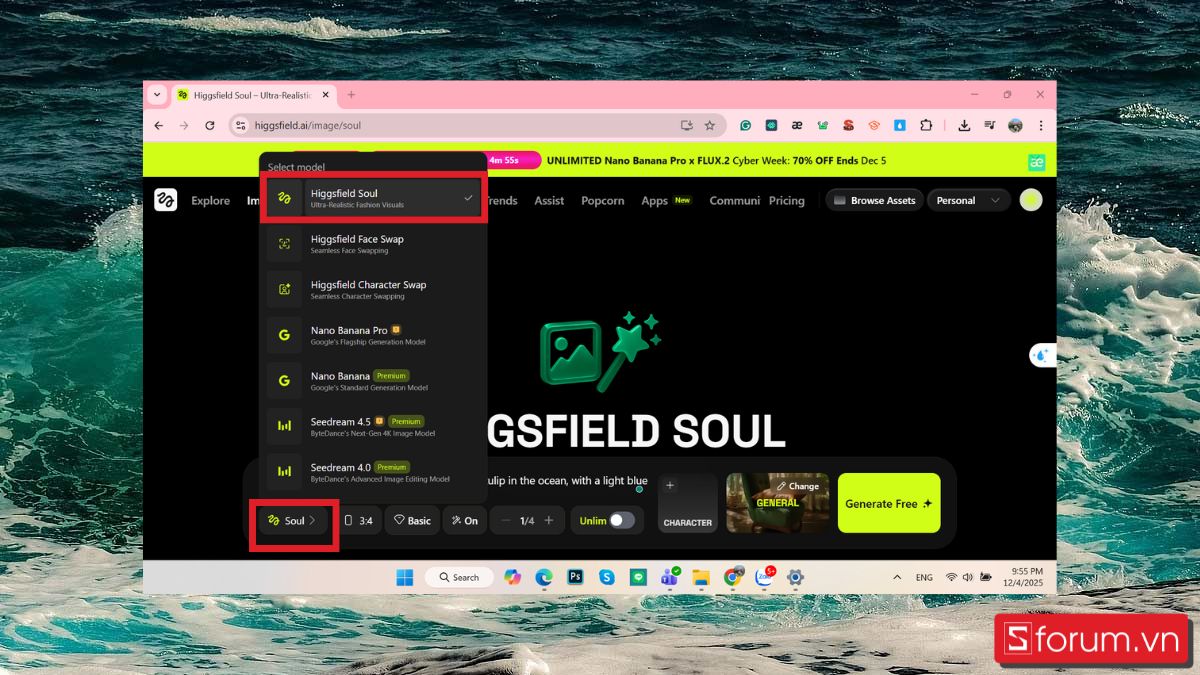This screenshot has width=1200, height=675.
Task: Click the Grammarly extension icon
Action: (x=745, y=125)
